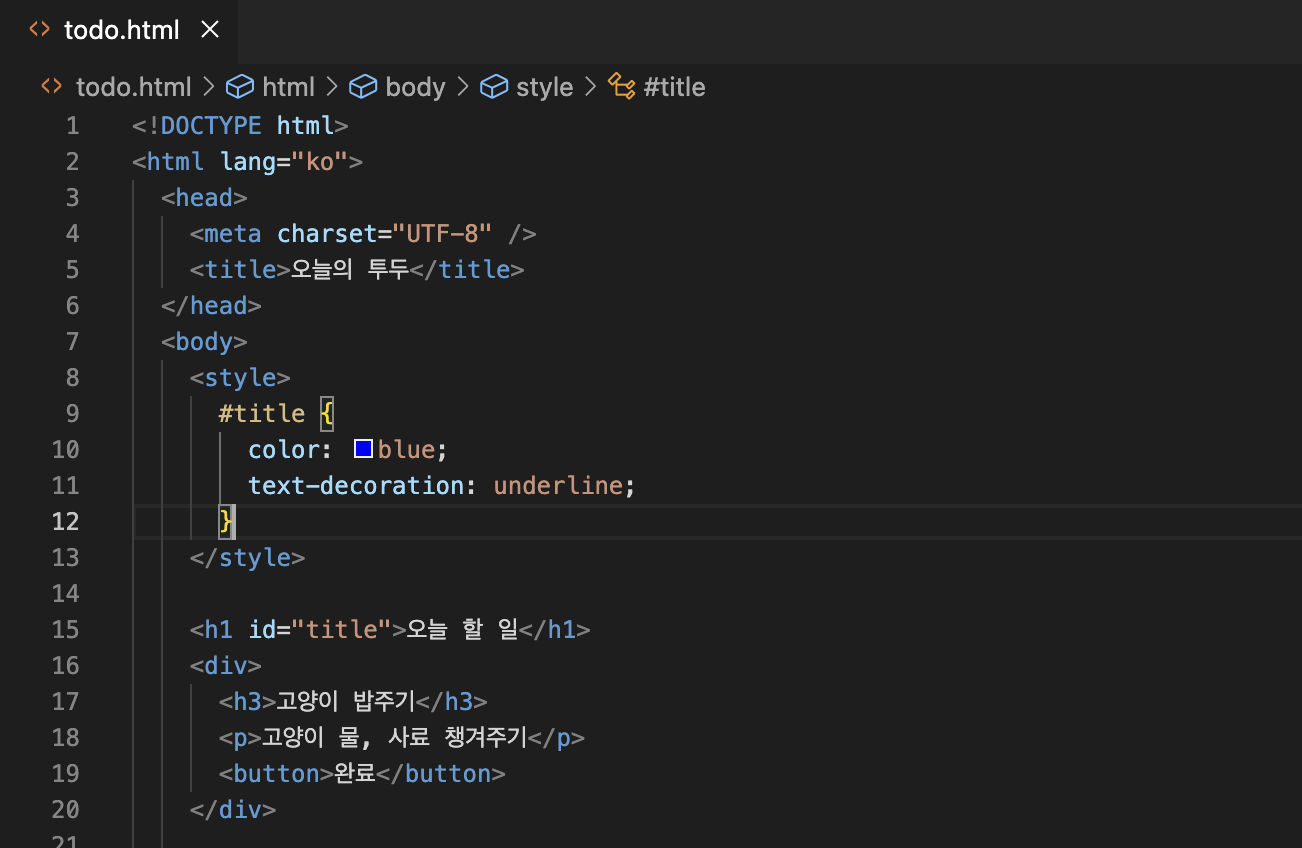Click the closing curly brace on line 12
1302x848 pixels.
226,522
